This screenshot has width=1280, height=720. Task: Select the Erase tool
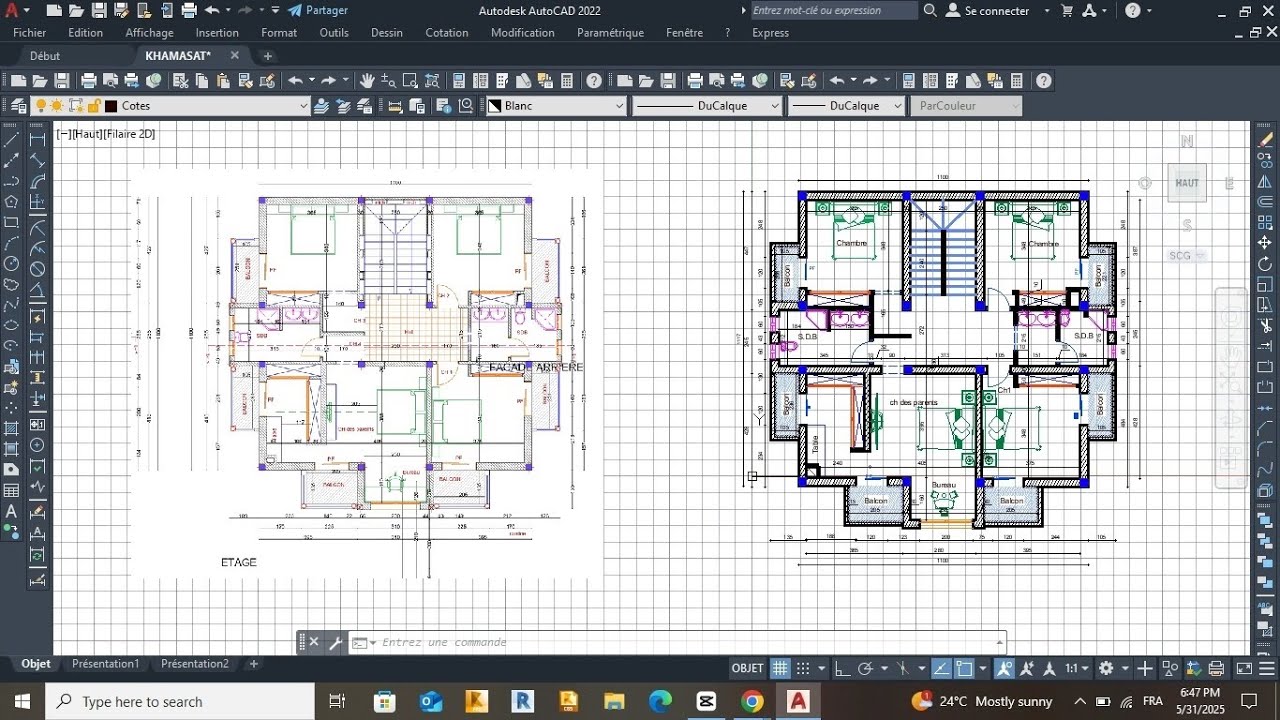point(1266,139)
